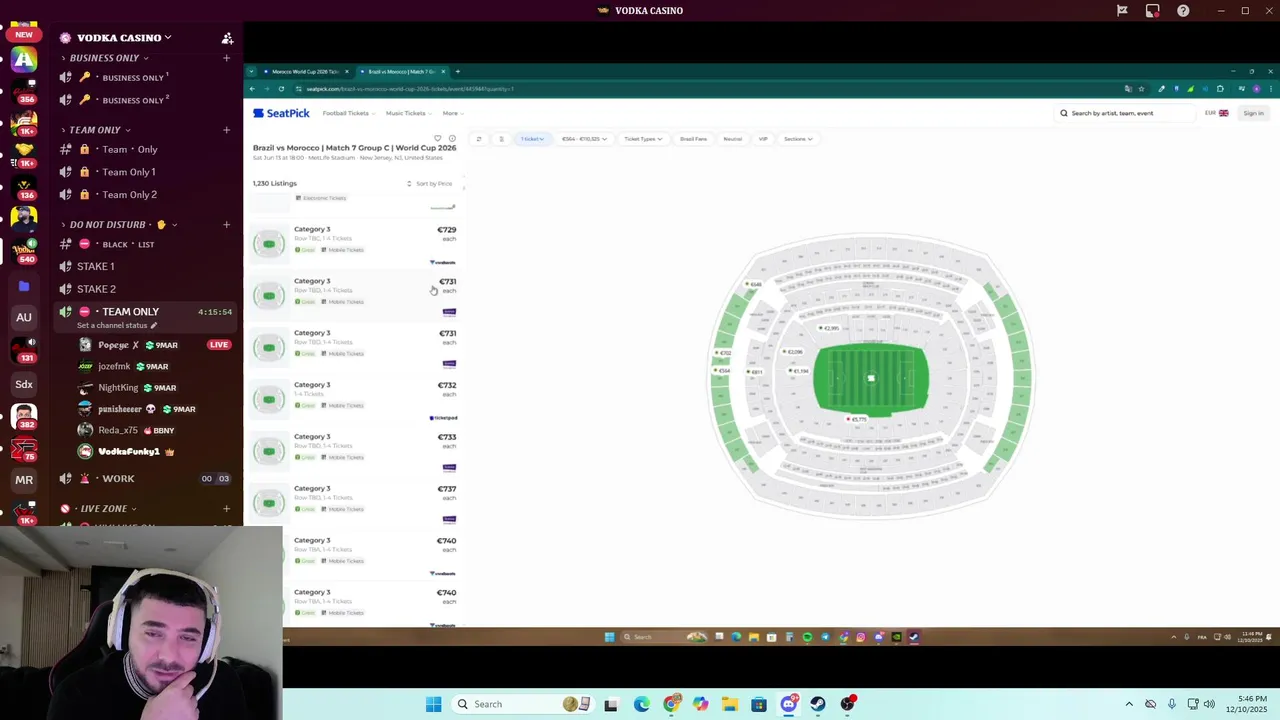Open Team Only 1 voice channel
1280x720 pixels.
146,172
